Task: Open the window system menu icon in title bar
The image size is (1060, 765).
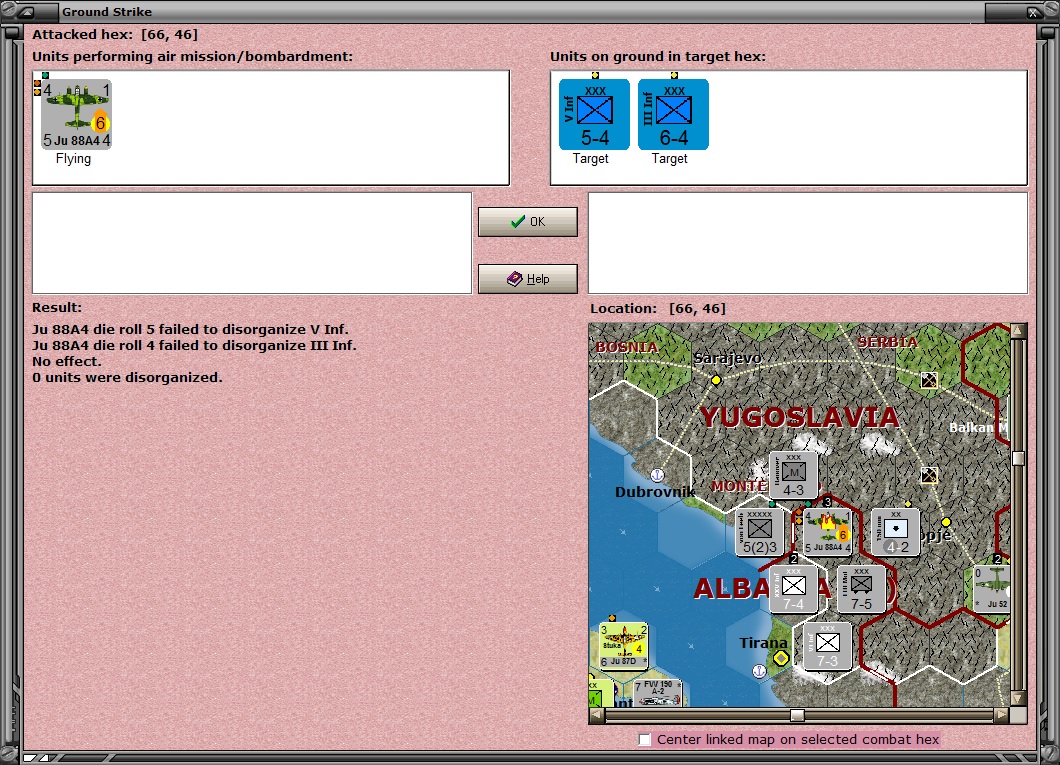Action: 26,11
